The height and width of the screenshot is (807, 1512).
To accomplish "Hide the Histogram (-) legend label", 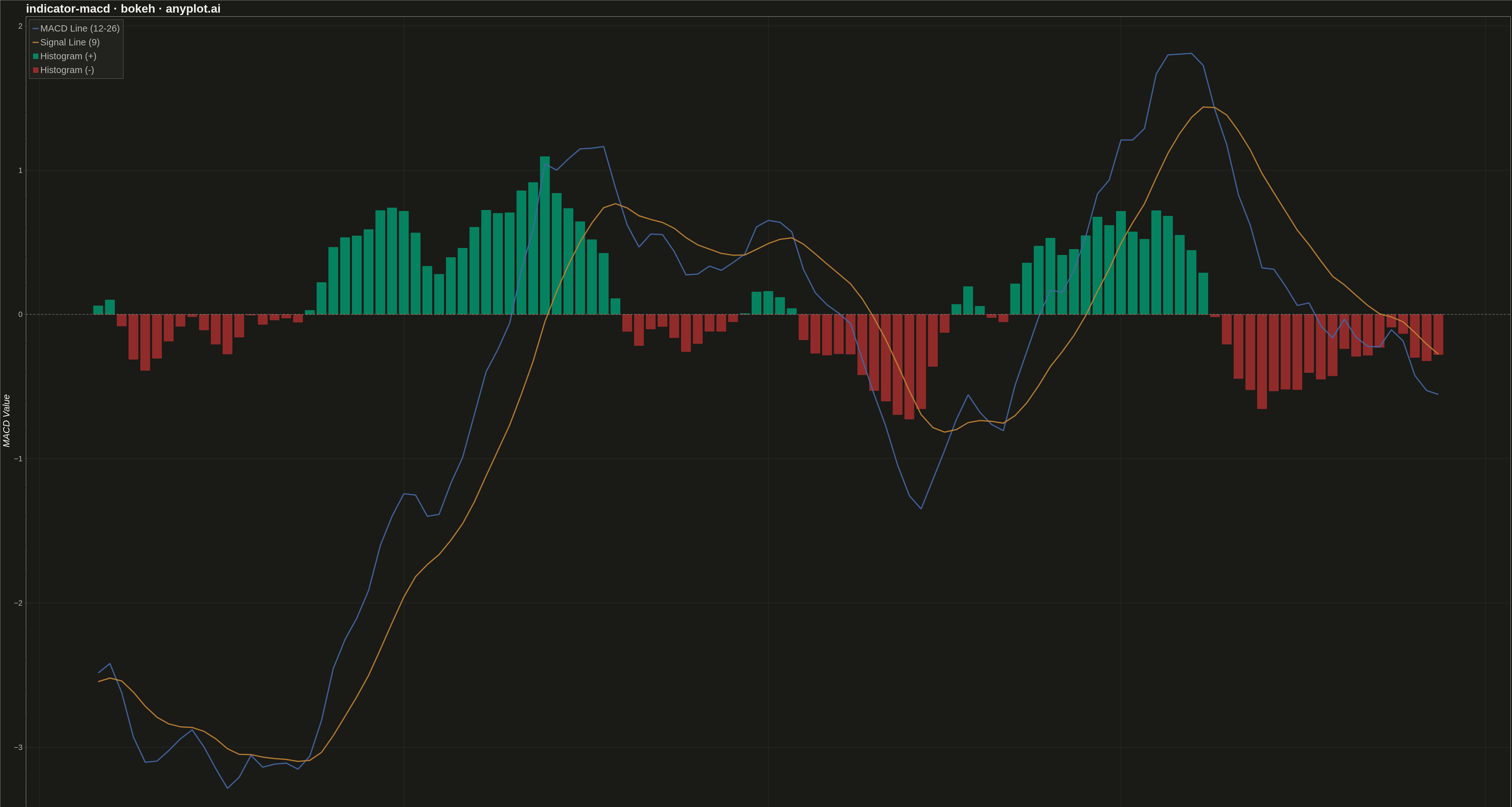I will pos(67,70).
